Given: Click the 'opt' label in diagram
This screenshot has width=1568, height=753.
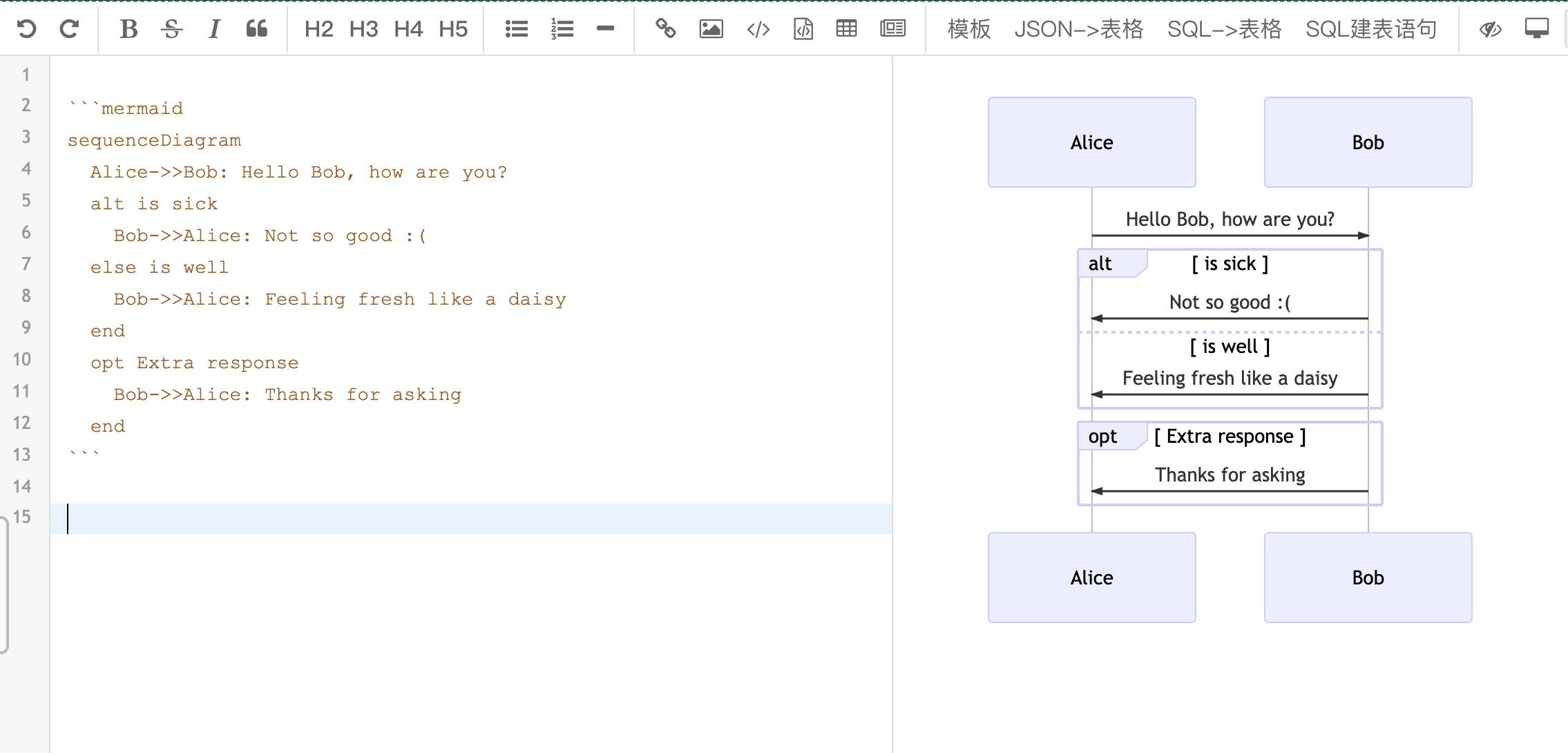Looking at the screenshot, I should point(1102,437).
